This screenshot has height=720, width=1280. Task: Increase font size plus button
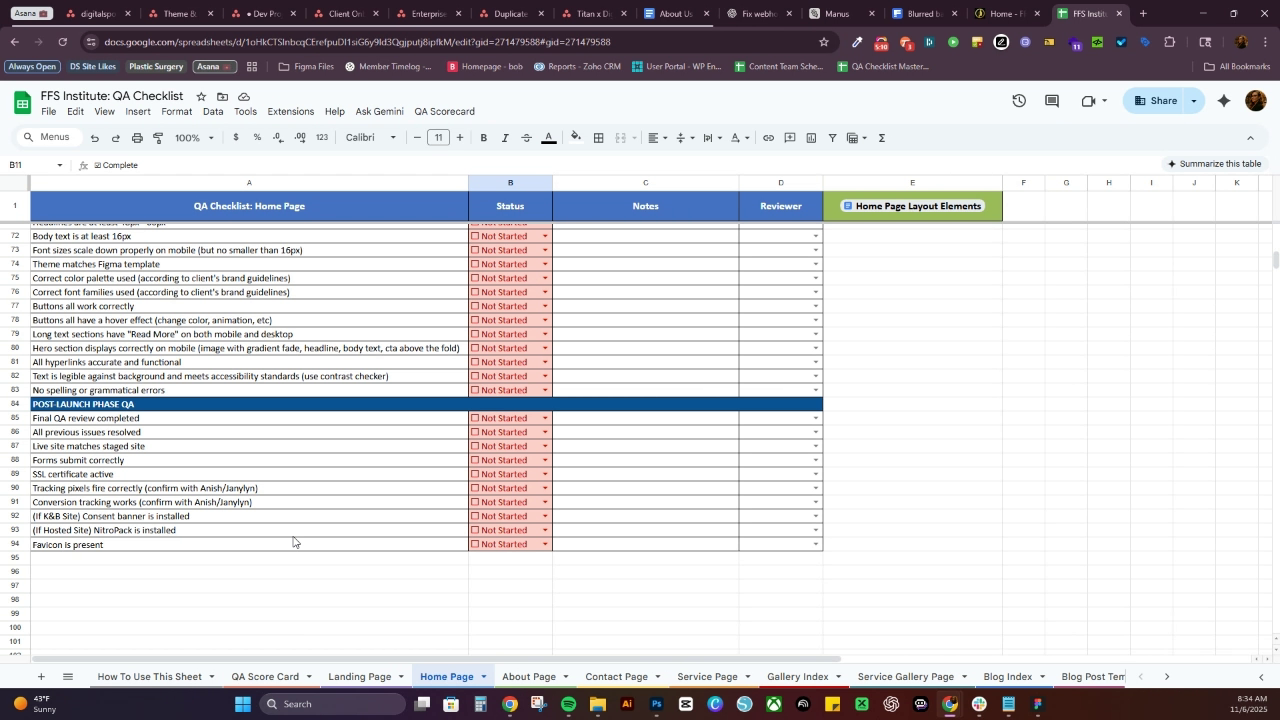point(460,138)
